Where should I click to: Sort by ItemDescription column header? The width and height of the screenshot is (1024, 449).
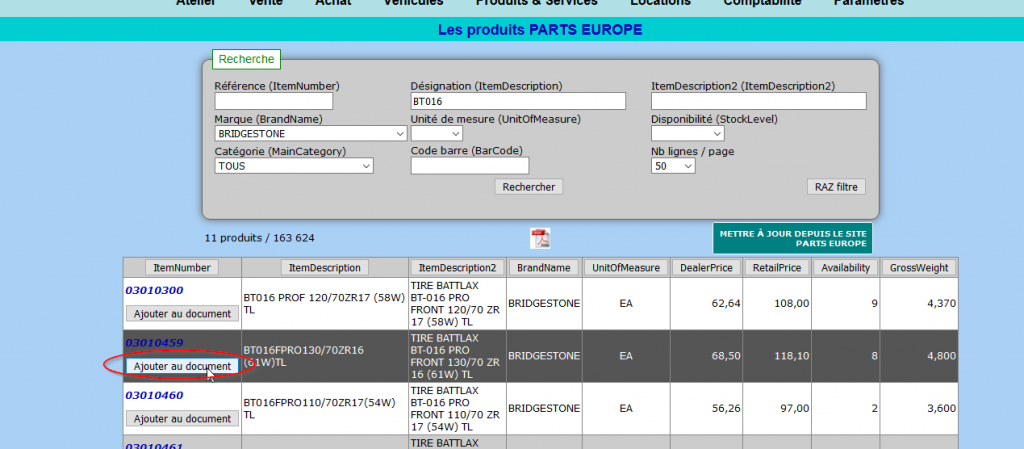coord(325,268)
